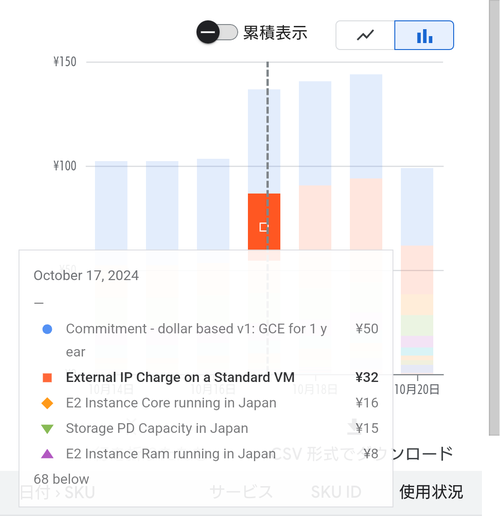Click the SKU ID column header
Viewport: 500px width, 519px height.
[336, 492]
